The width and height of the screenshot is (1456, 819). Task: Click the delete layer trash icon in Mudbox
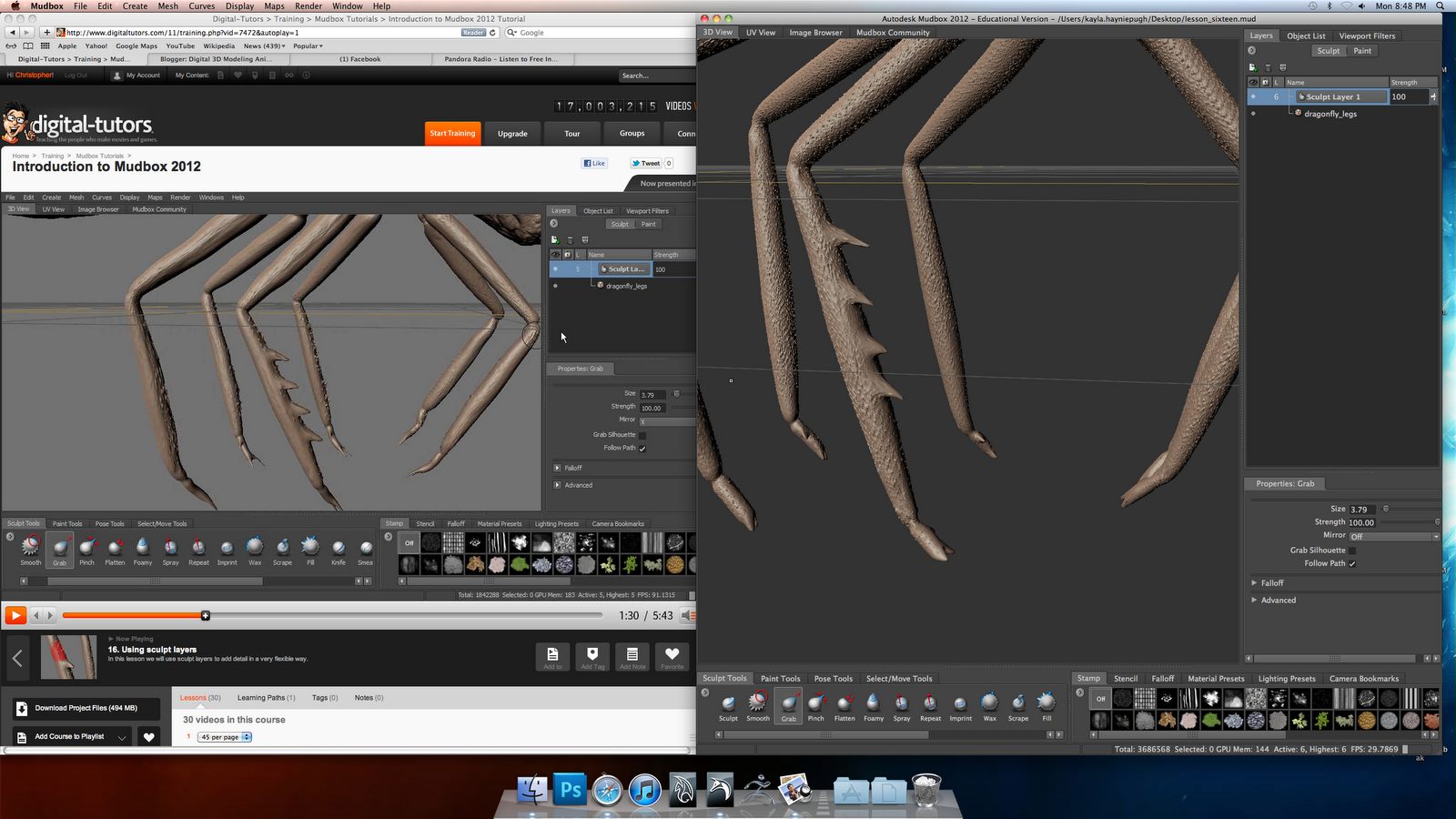click(x=1268, y=67)
